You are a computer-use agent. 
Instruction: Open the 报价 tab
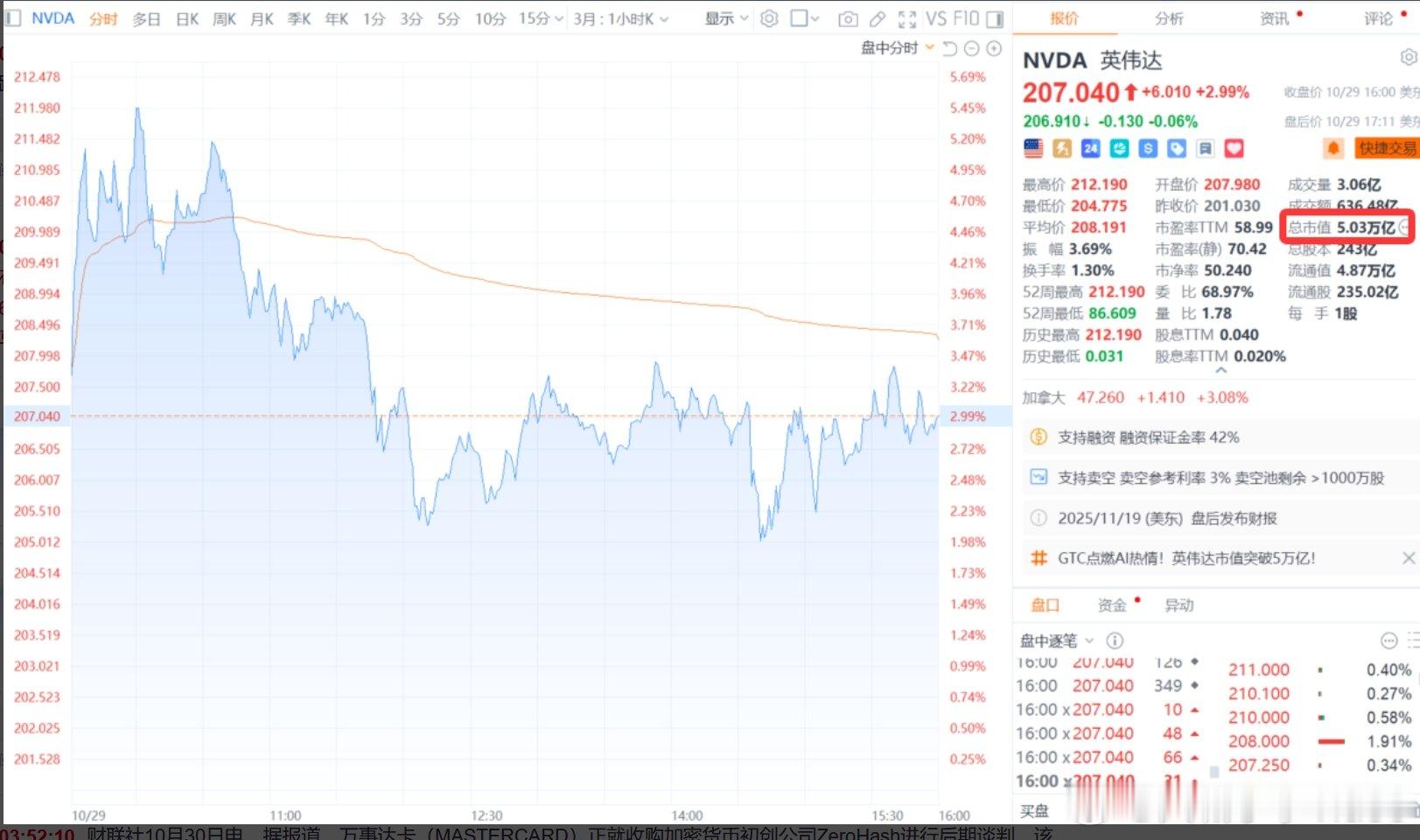click(1064, 18)
